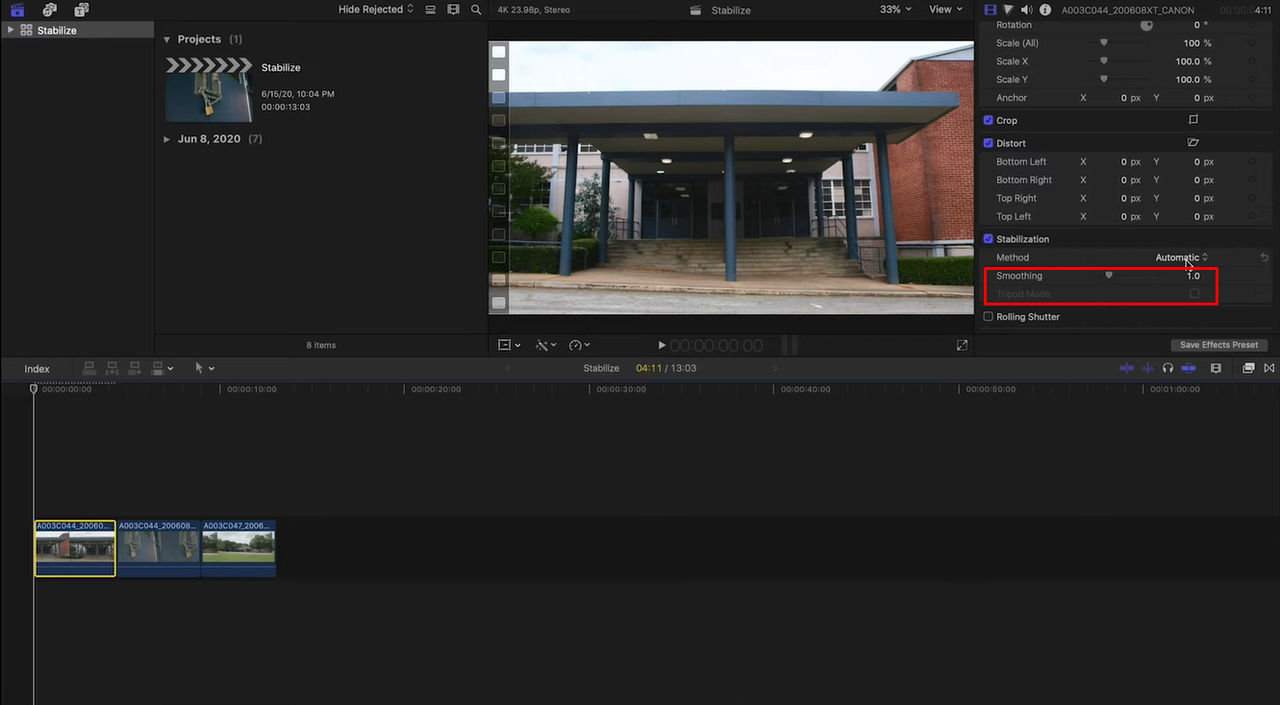
Task: Open the timeline Index panel
Action: (37, 369)
